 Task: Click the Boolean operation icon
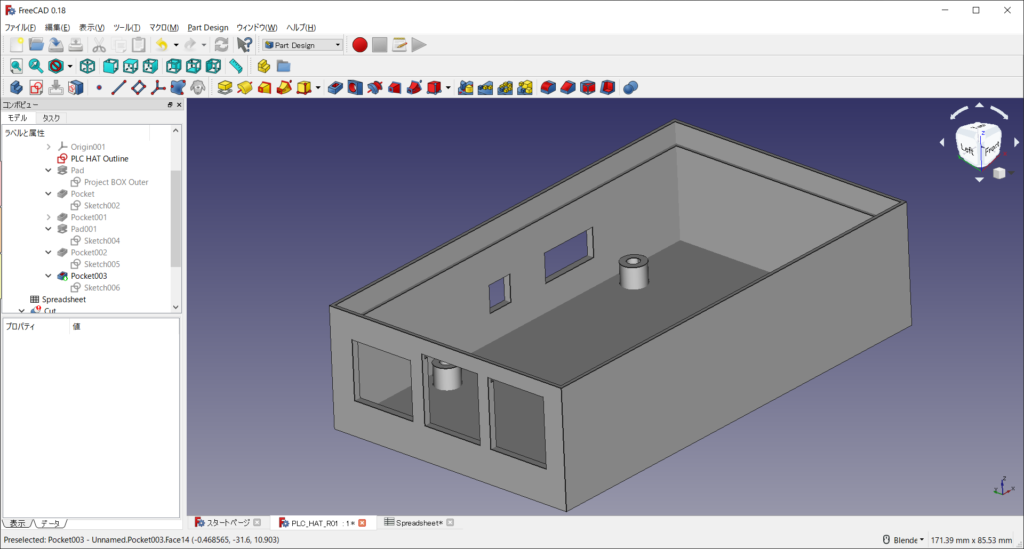coord(631,88)
